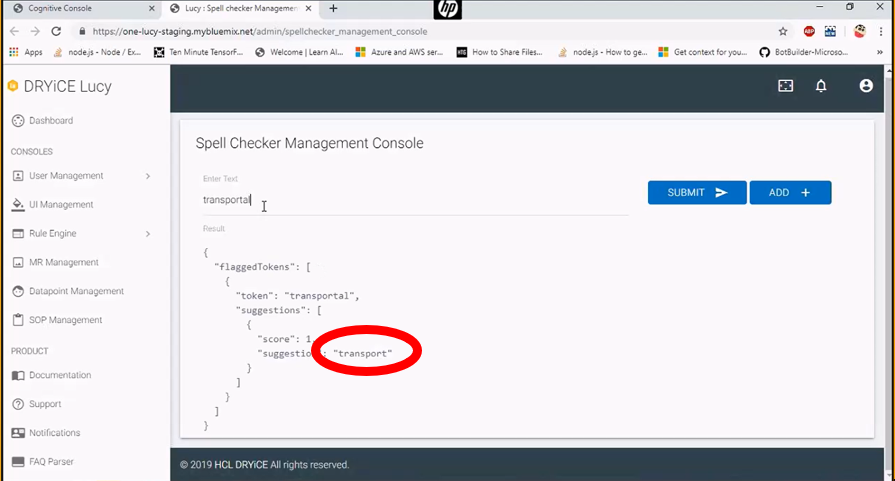This screenshot has height=481, width=895.
Task: Reload the browser page
Action: [56, 31]
